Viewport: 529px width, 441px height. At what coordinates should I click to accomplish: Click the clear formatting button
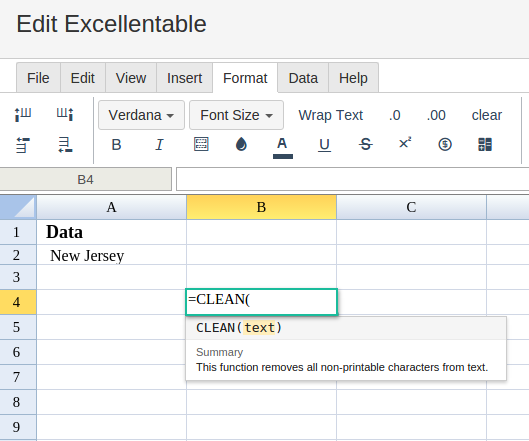point(486,115)
